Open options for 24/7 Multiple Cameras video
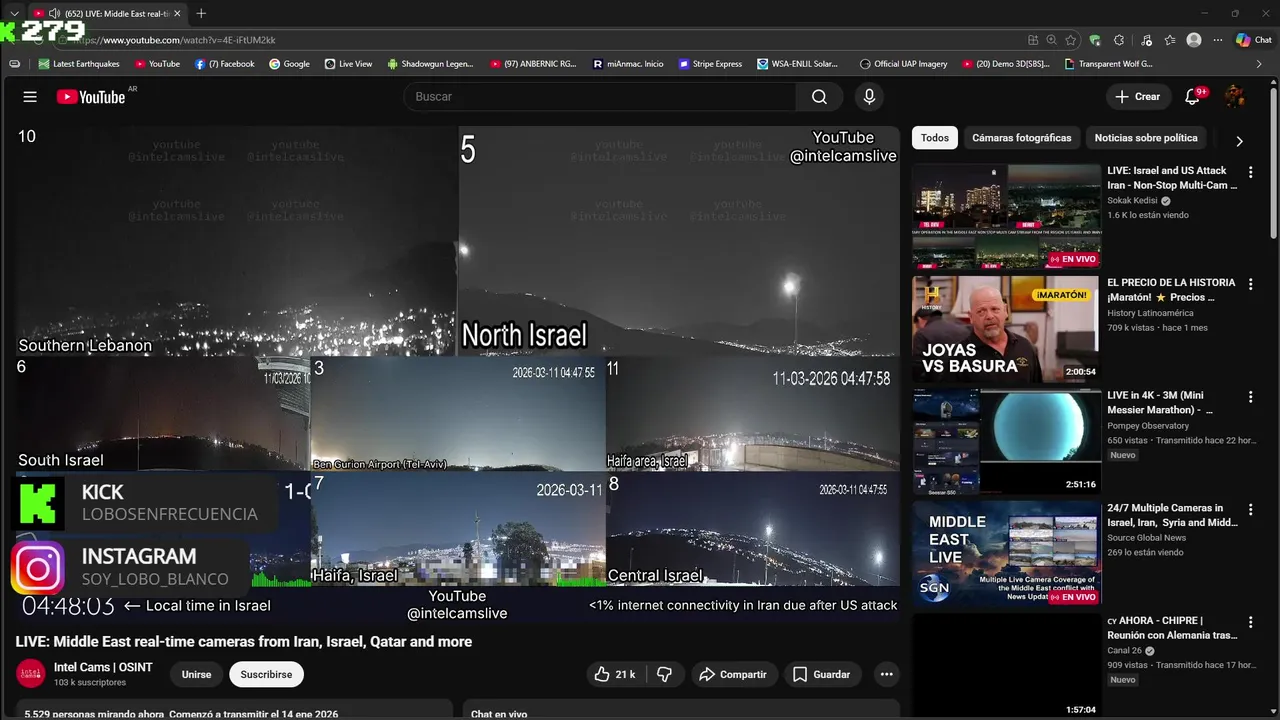 [x=1250, y=509]
